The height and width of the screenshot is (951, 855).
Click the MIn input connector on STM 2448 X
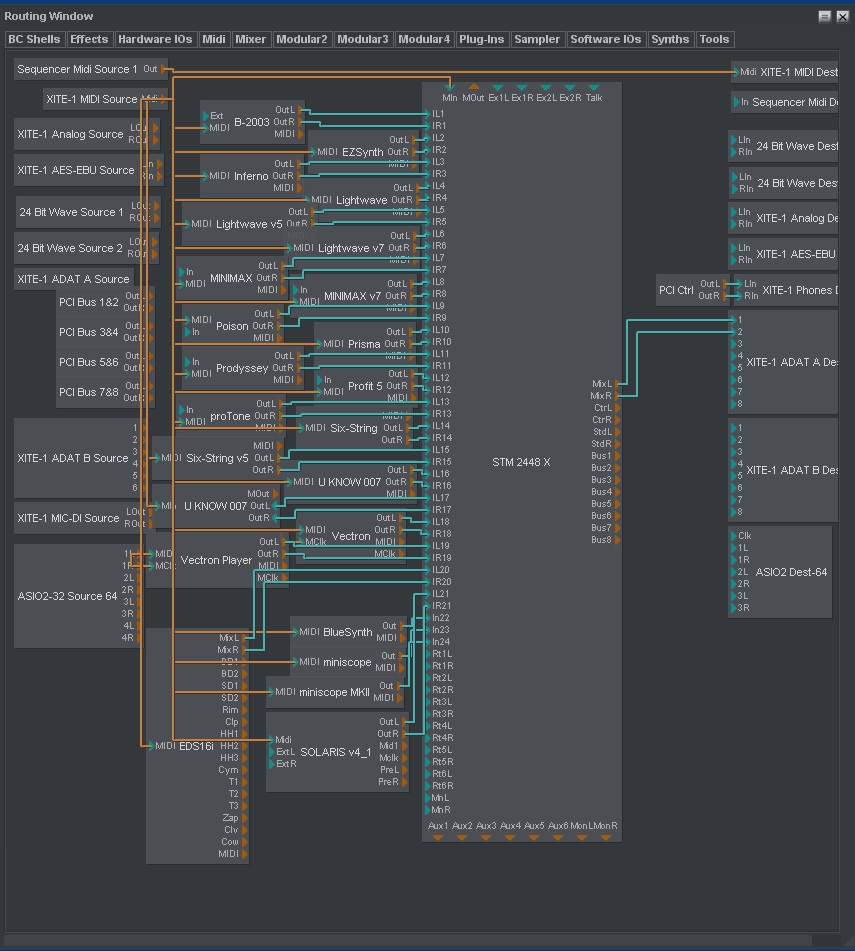(x=450, y=88)
